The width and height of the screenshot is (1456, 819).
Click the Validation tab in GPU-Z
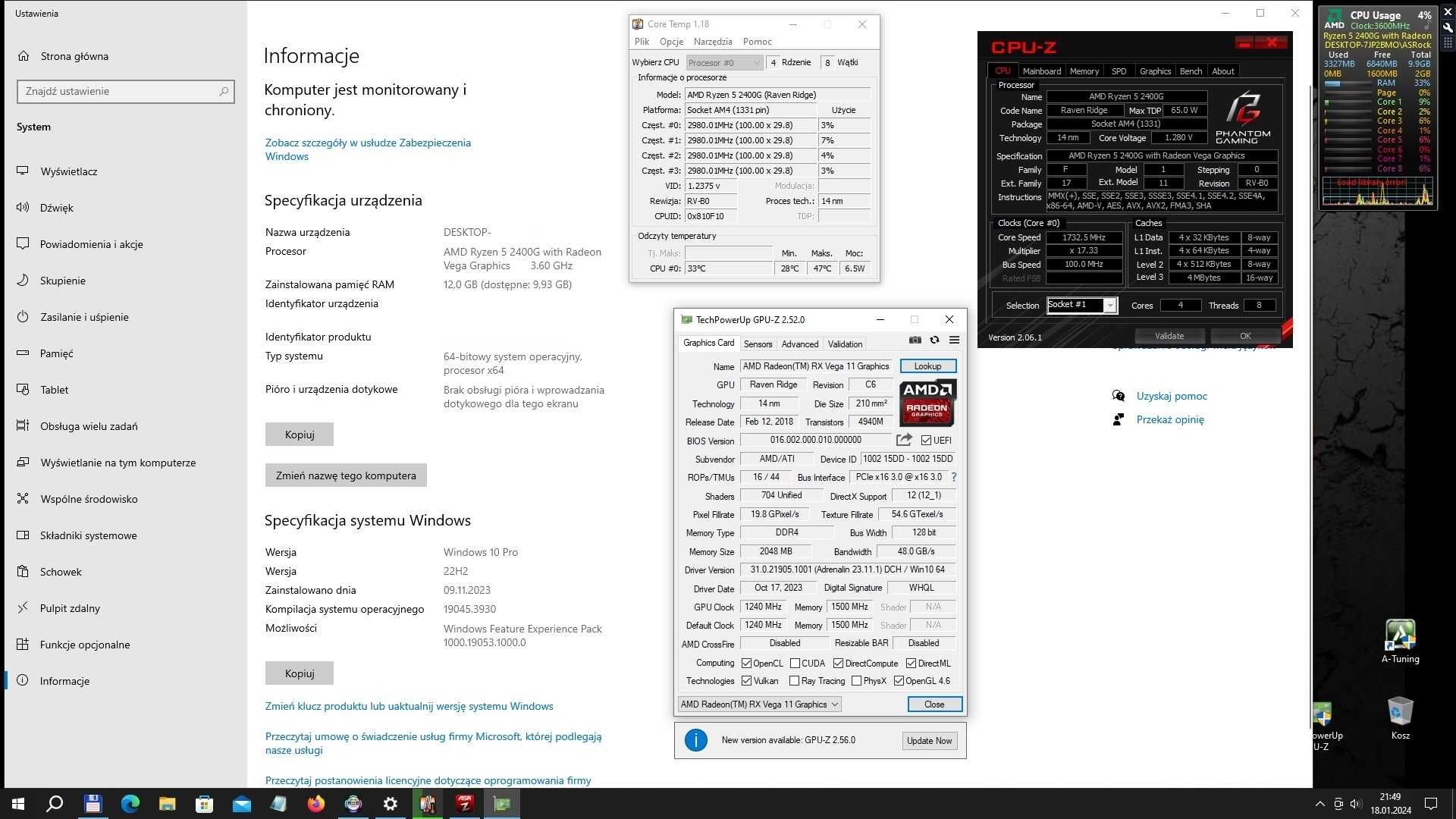(845, 343)
